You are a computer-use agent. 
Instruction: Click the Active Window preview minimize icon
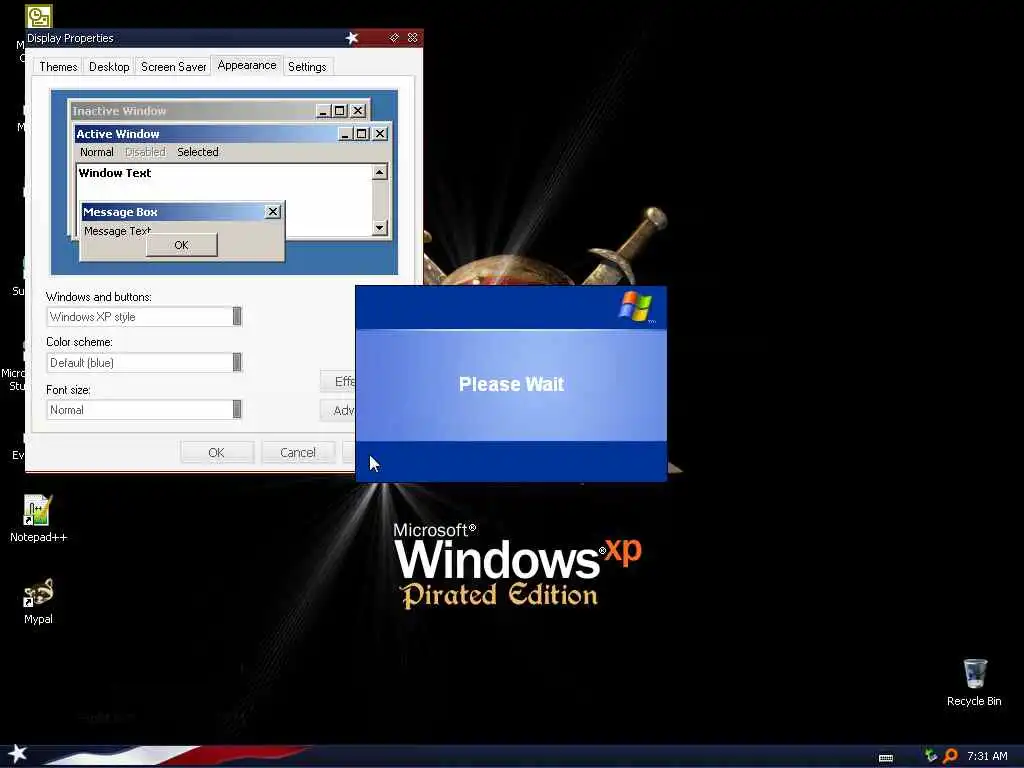(345, 134)
